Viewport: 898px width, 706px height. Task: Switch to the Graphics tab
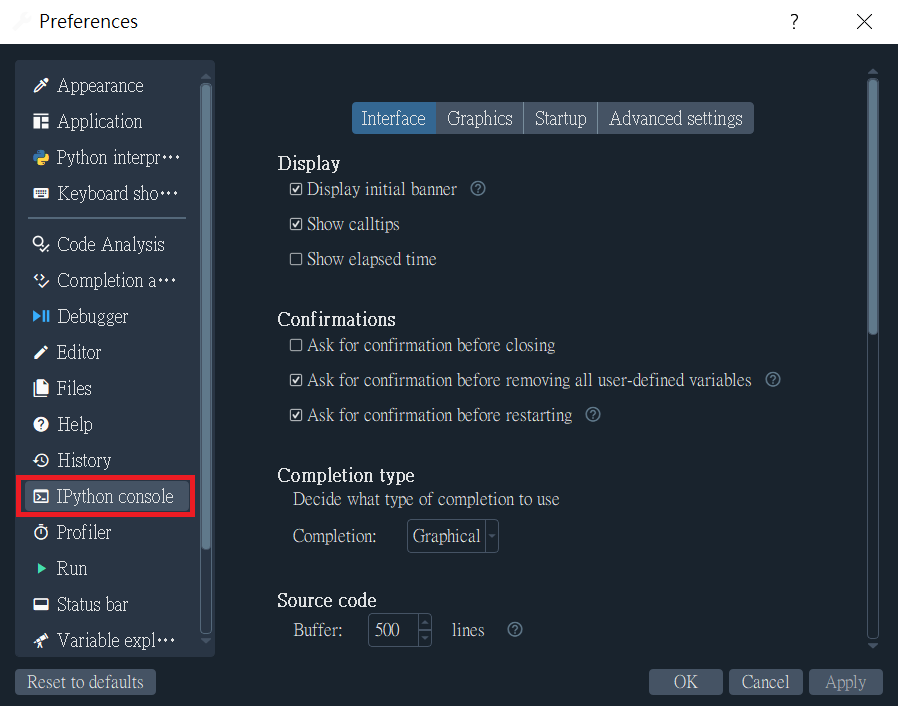click(480, 119)
